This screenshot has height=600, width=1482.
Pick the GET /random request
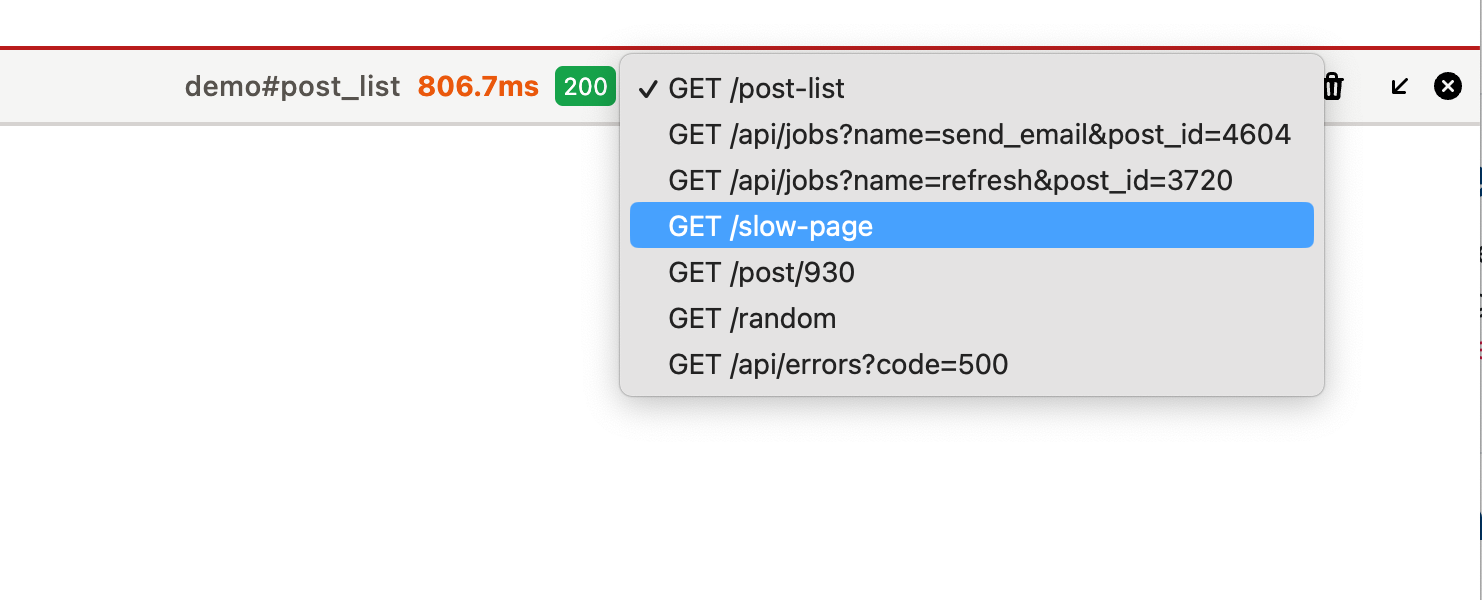pyautogui.click(x=752, y=318)
